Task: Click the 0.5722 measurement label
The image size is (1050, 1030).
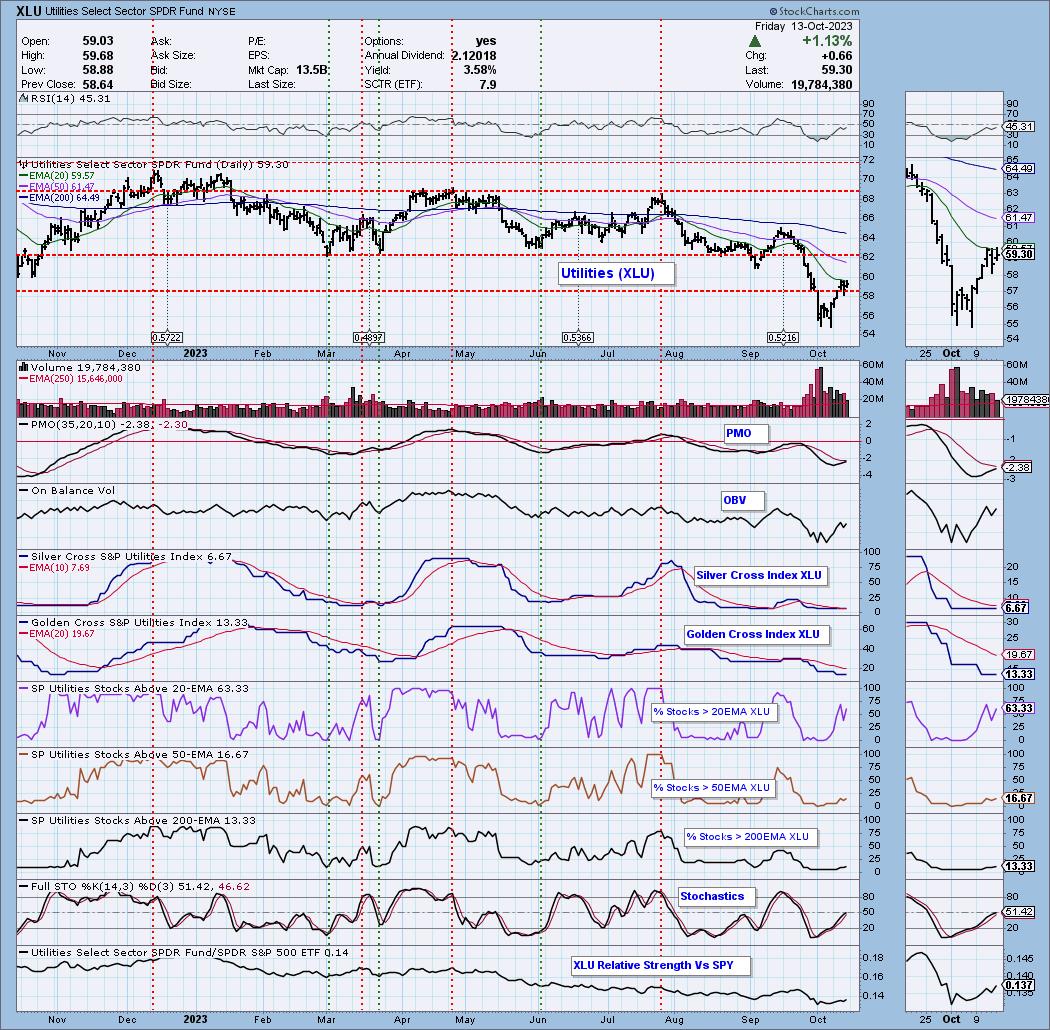Action: pos(167,338)
